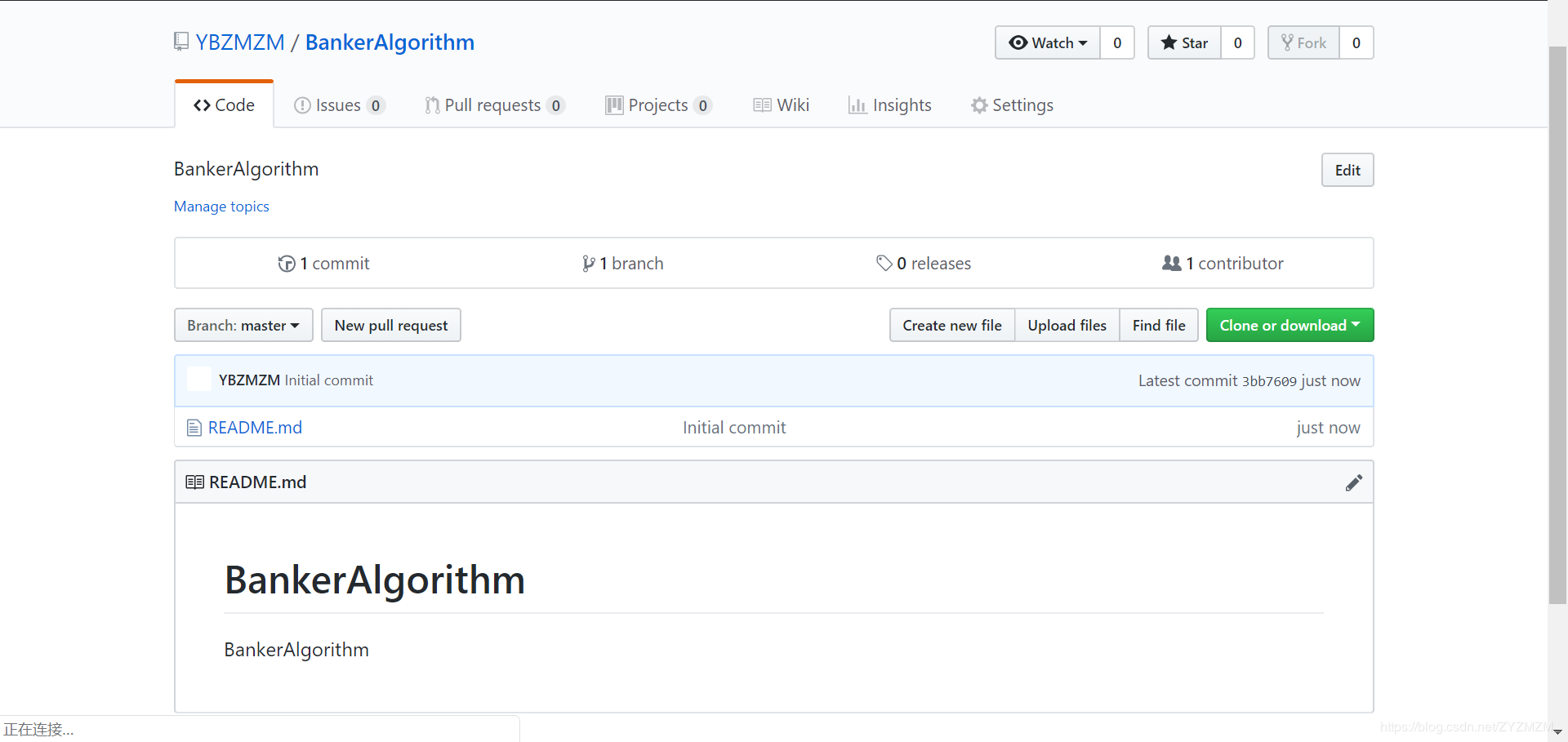
Task: Switch to the Code tab
Action: tap(224, 104)
